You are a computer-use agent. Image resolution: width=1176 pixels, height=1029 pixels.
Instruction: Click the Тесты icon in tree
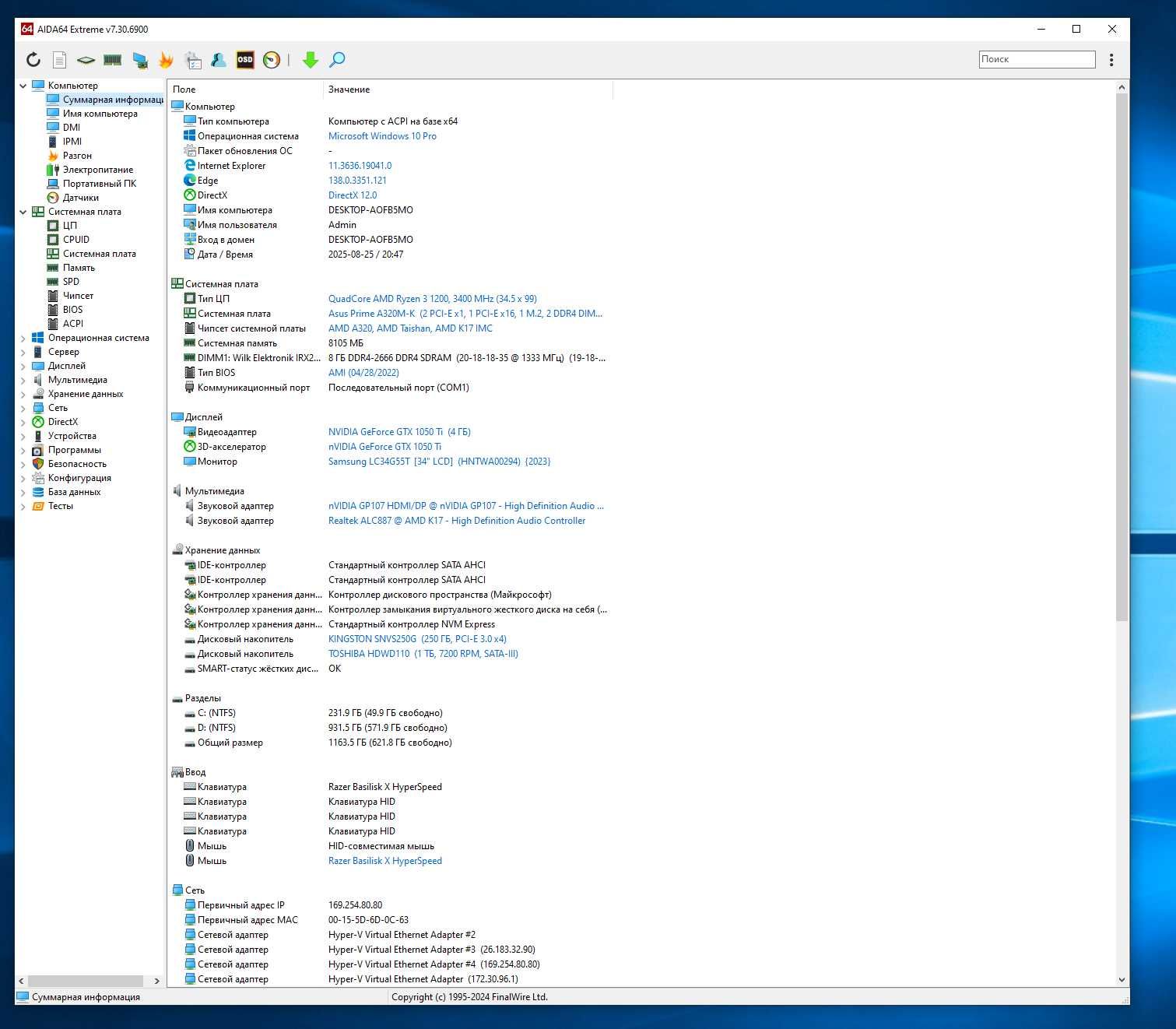[38, 506]
